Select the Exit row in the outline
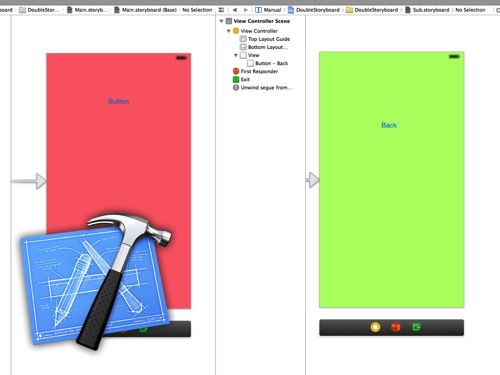The height and width of the screenshot is (375, 500). [x=241, y=79]
